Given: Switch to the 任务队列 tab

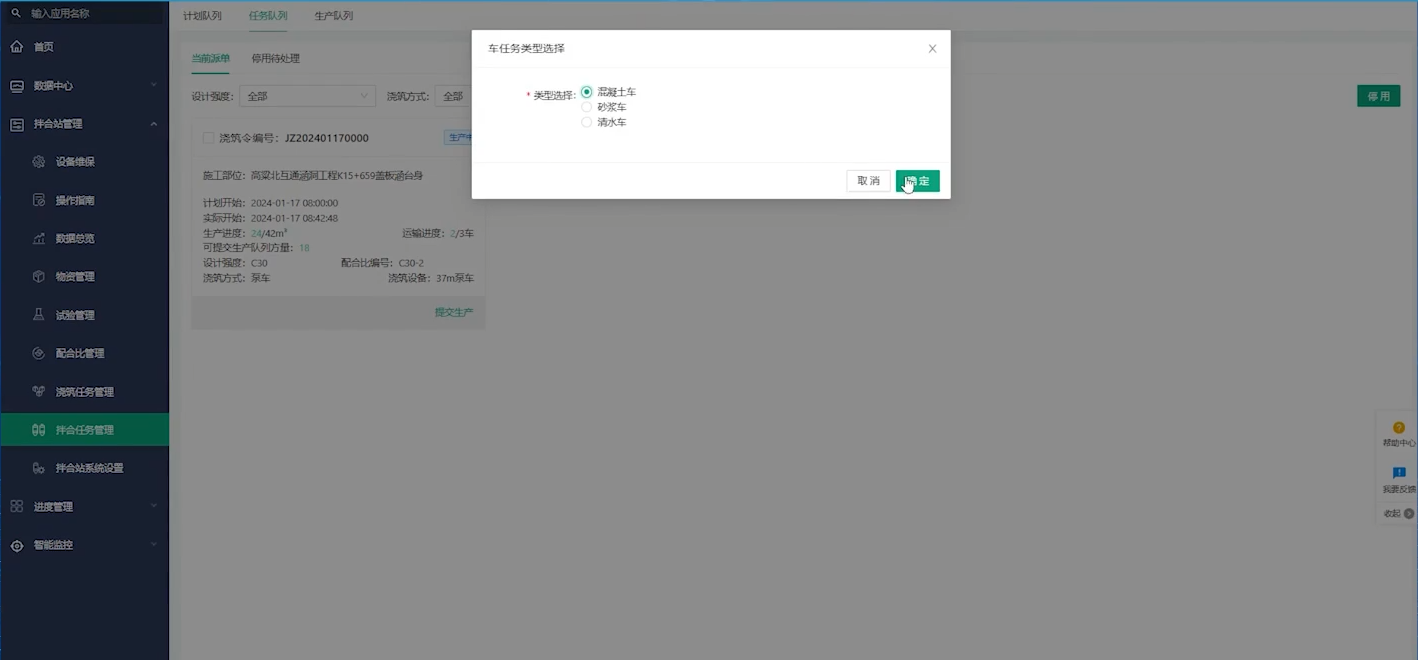Looking at the screenshot, I should (268, 16).
